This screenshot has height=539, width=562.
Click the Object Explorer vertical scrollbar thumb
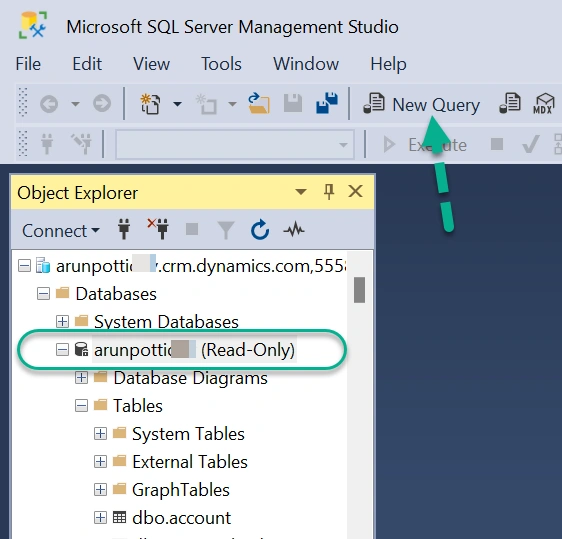click(359, 290)
